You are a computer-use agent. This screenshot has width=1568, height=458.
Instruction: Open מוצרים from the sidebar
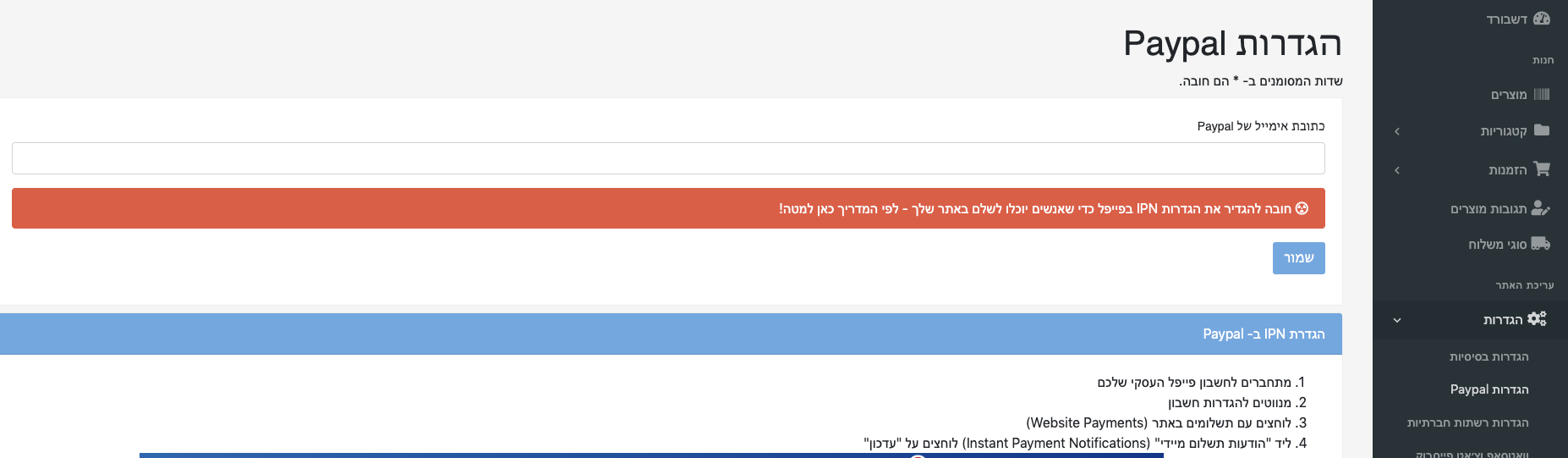coord(1509,95)
